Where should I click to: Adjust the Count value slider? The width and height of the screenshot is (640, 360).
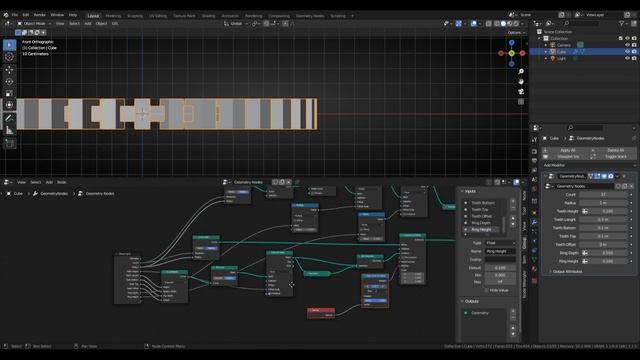[x=603, y=195]
